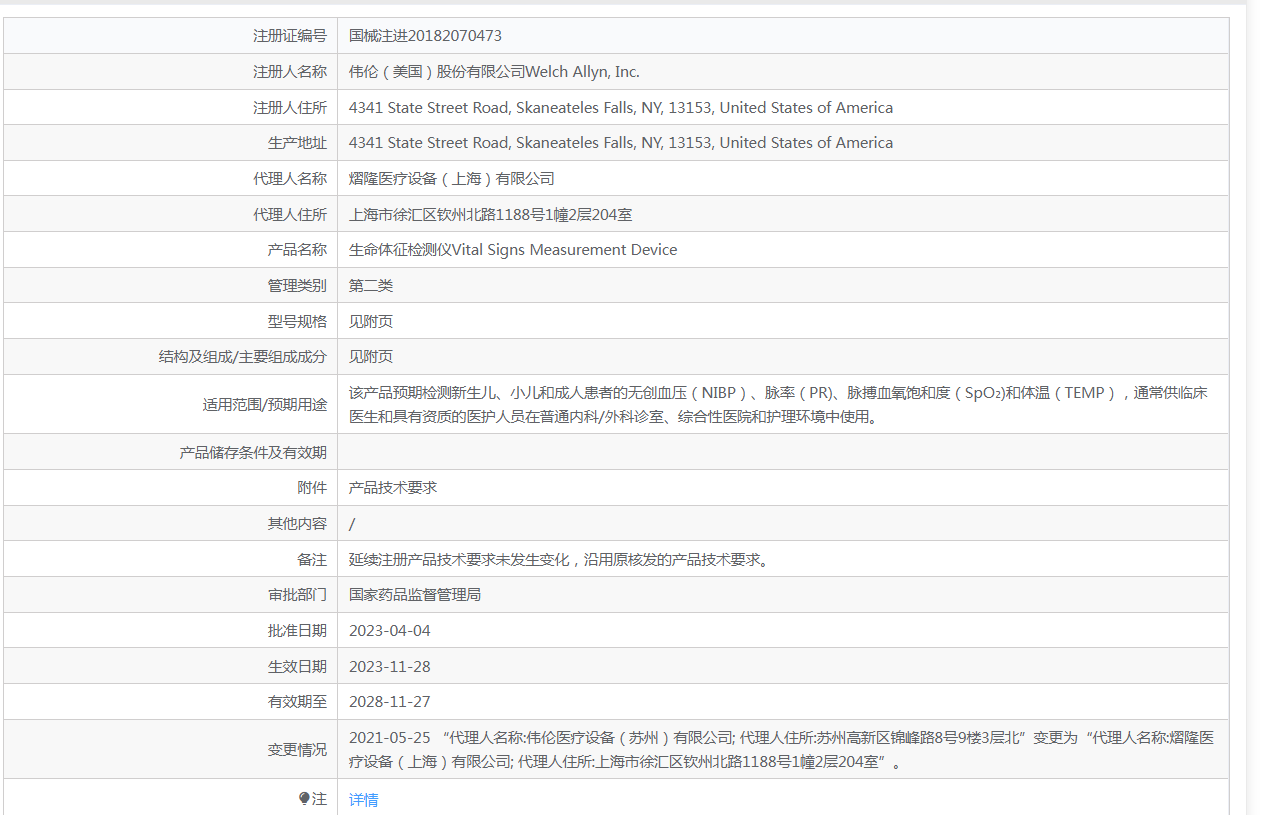Click the 附件 label

[312, 488]
